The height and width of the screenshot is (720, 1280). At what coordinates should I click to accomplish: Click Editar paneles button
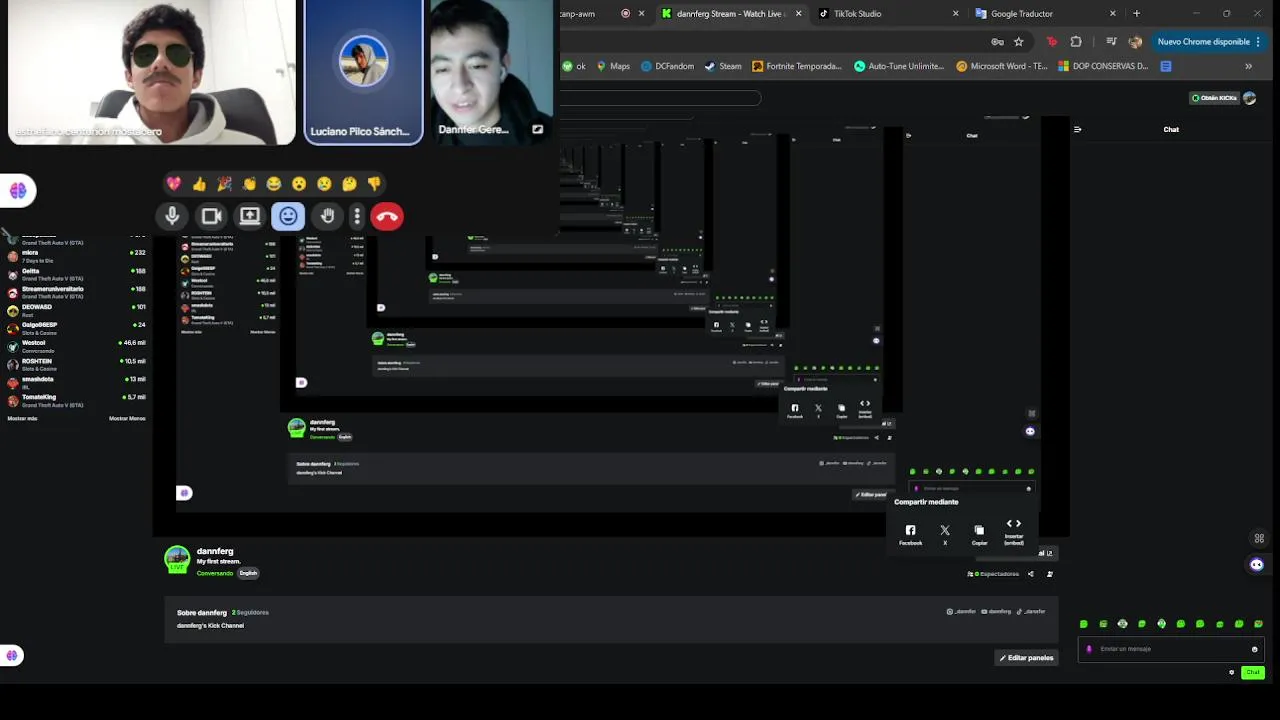[1027, 658]
